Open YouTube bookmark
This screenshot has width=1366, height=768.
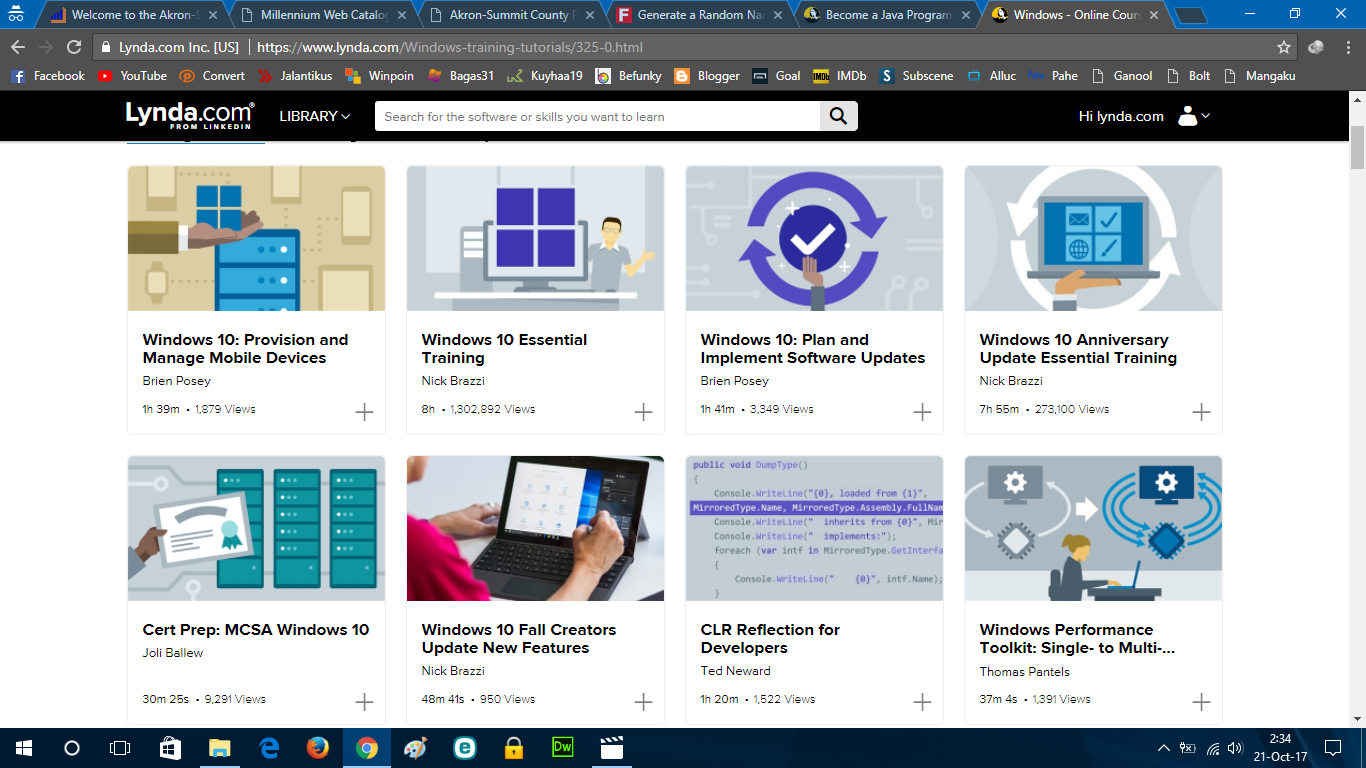pos(132,76)
